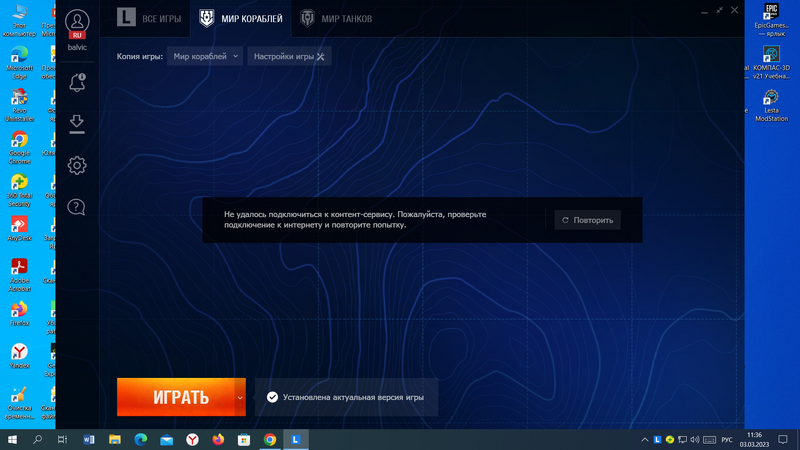Image resolution: width=800 pixels, height=450 pixels.
Task: Open Task View in taskbar
Action: tap(62, 439)
